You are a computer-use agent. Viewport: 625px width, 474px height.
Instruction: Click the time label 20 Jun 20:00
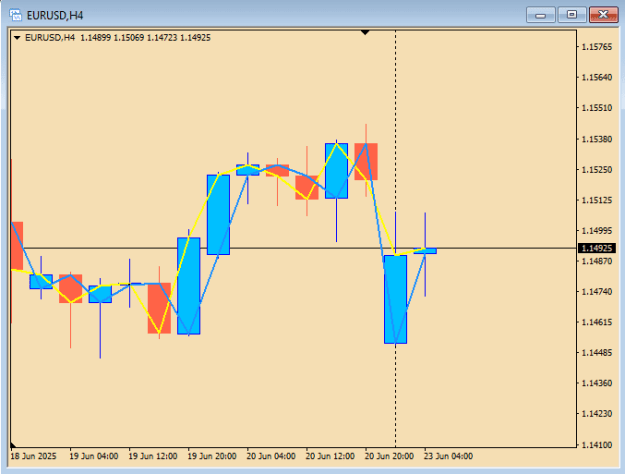pyautogui.click(x=389, y=456)
